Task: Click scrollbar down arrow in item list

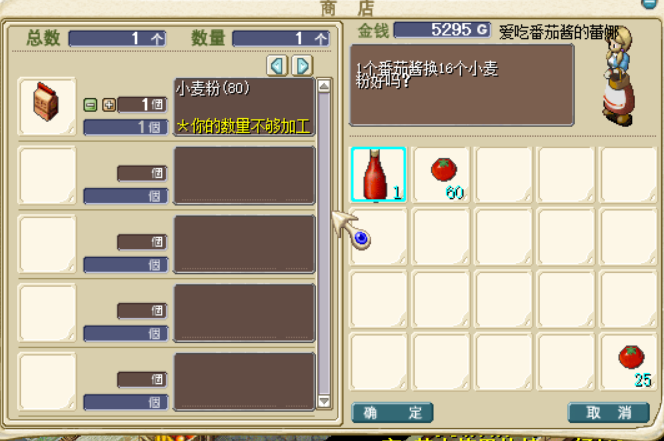Action: [324, 401]
